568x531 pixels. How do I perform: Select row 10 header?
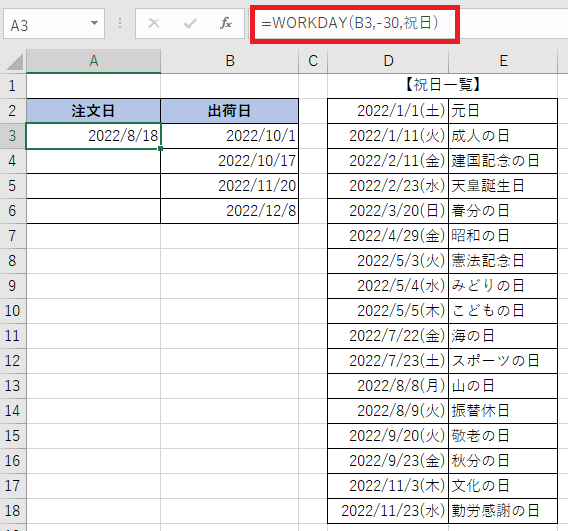tap(13, 311)
